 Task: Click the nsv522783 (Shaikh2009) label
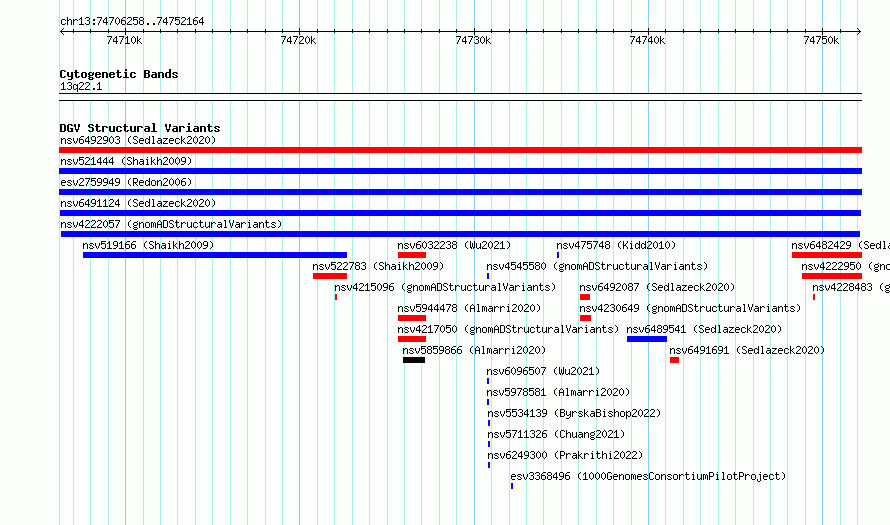(378, 266)
